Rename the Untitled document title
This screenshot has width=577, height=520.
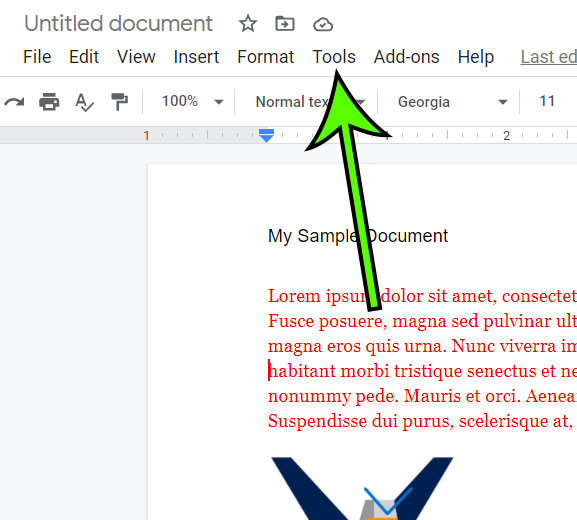click(118, 24)
